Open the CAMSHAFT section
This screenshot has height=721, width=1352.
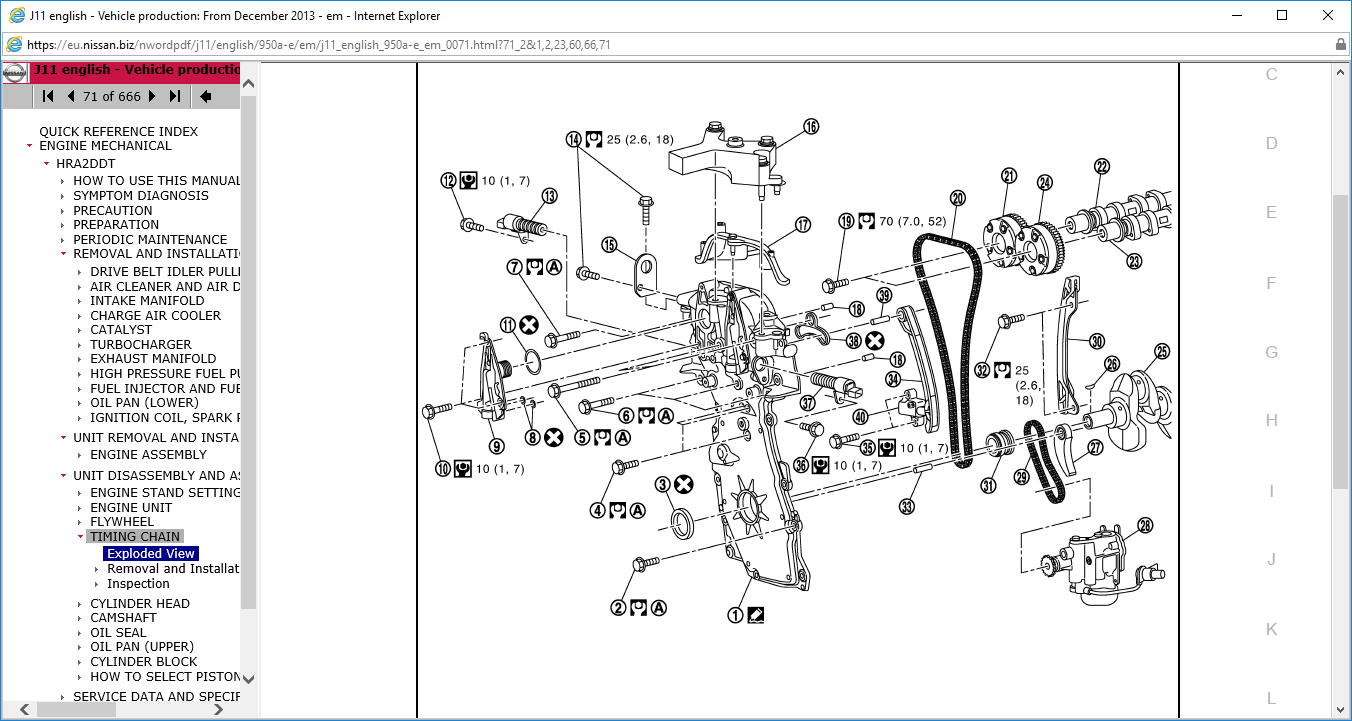(x=124, y=618)
